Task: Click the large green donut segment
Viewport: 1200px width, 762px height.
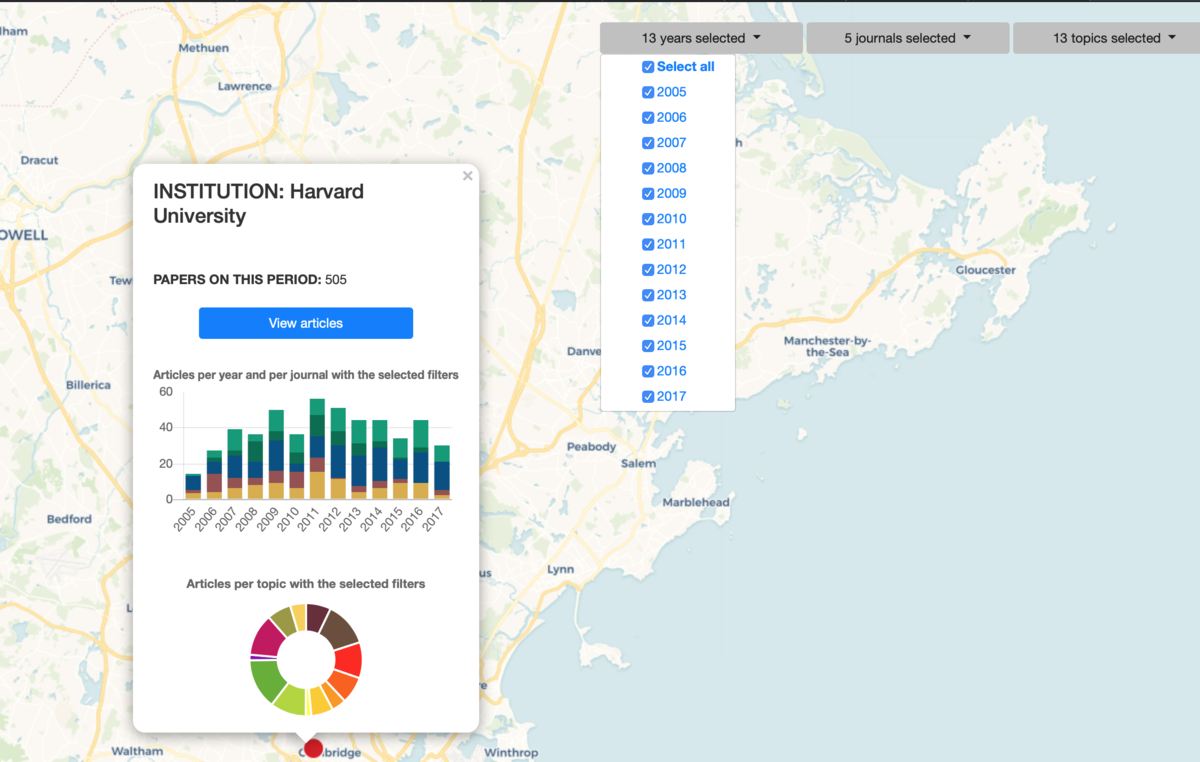Action: tap(268, 681)
